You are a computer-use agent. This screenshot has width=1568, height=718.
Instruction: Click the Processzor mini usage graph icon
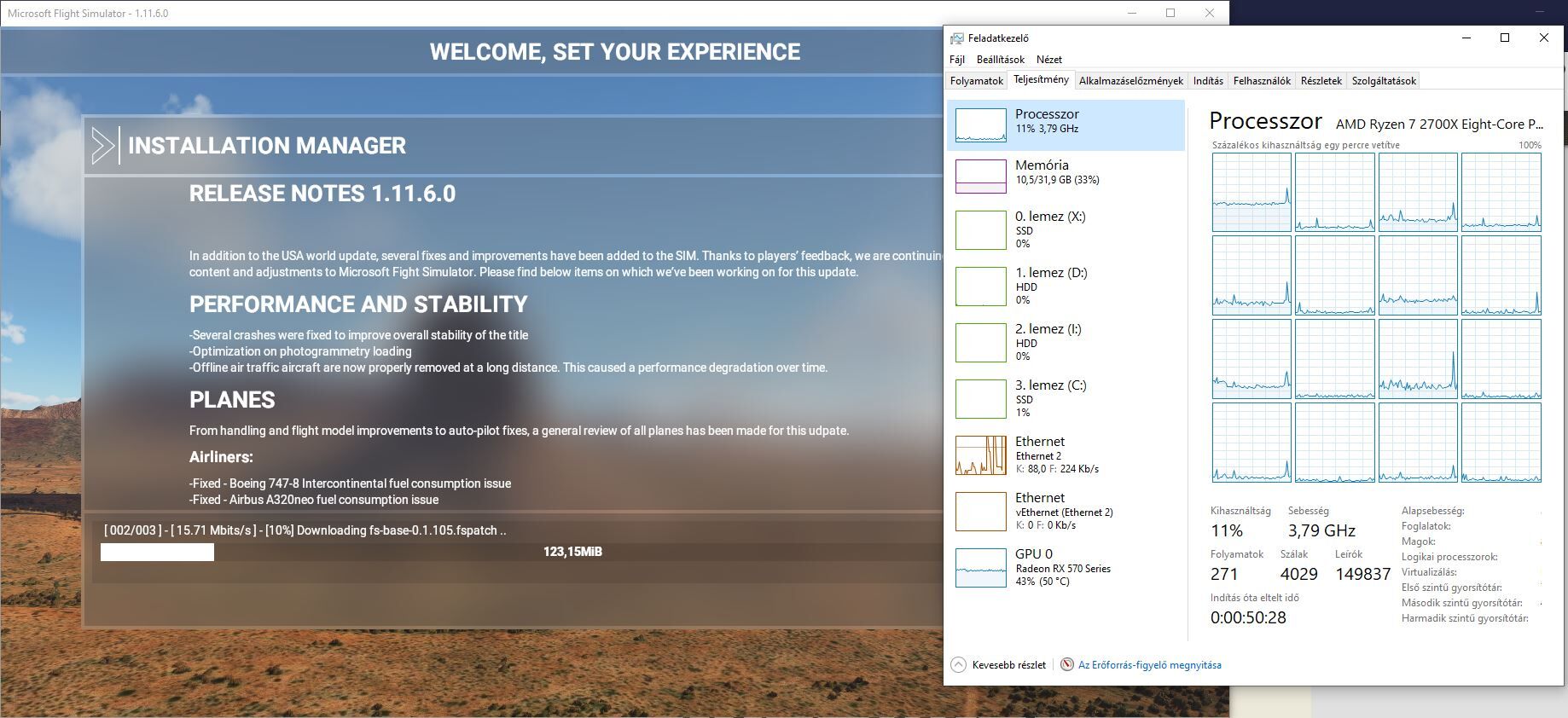[x=981, y=125]
